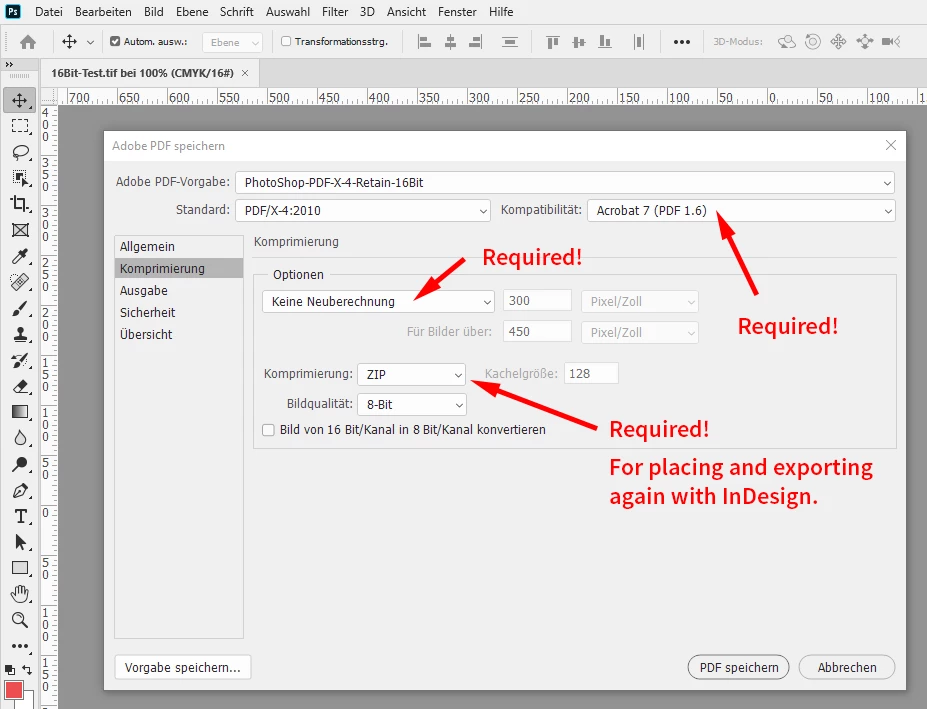Select the Rectangle shape tool
This screenshot has height=709, width=927.
(x=20, y=568)
